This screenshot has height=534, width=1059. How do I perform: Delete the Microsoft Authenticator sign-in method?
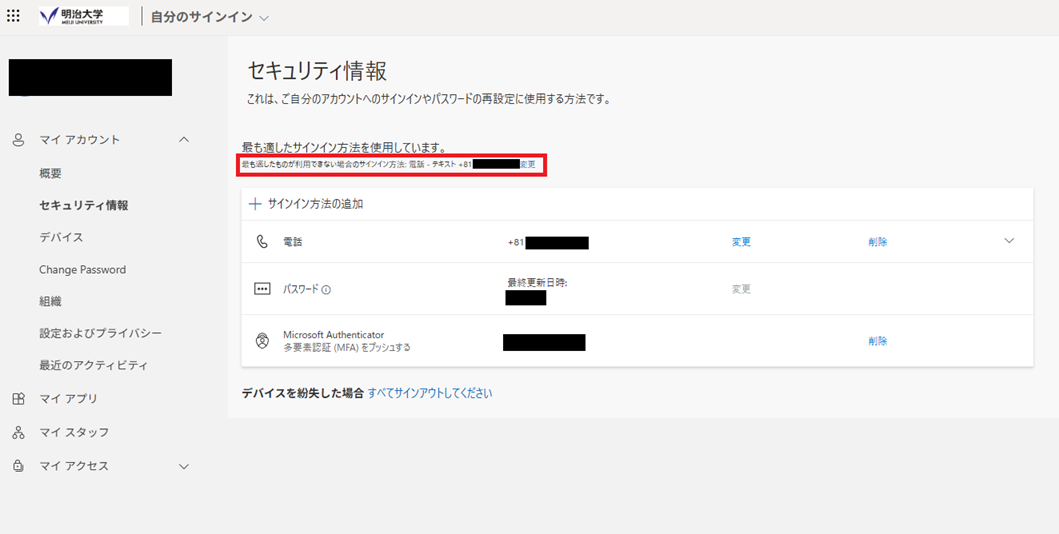877,341
